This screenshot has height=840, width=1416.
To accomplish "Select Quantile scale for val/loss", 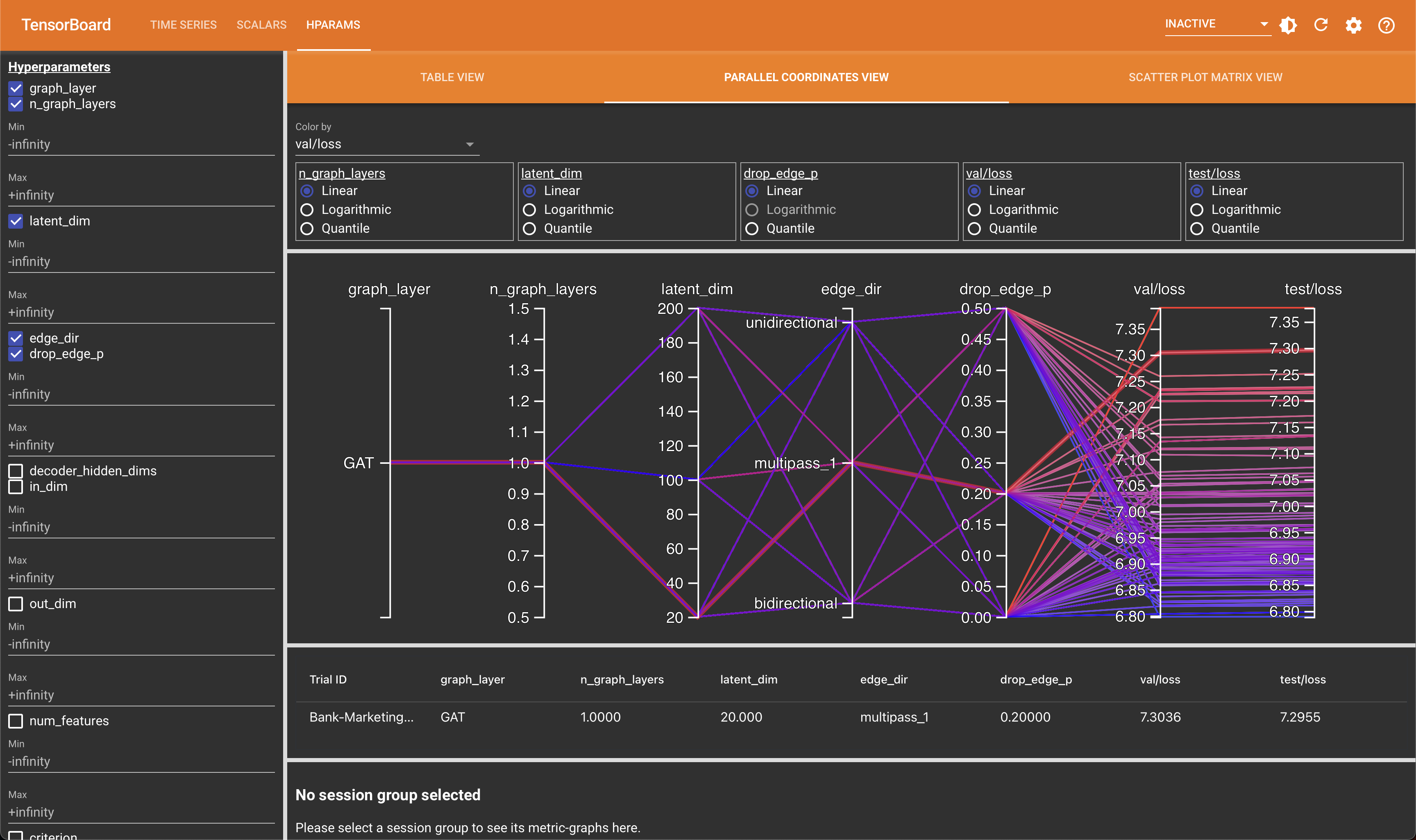I will coord(974,229).
